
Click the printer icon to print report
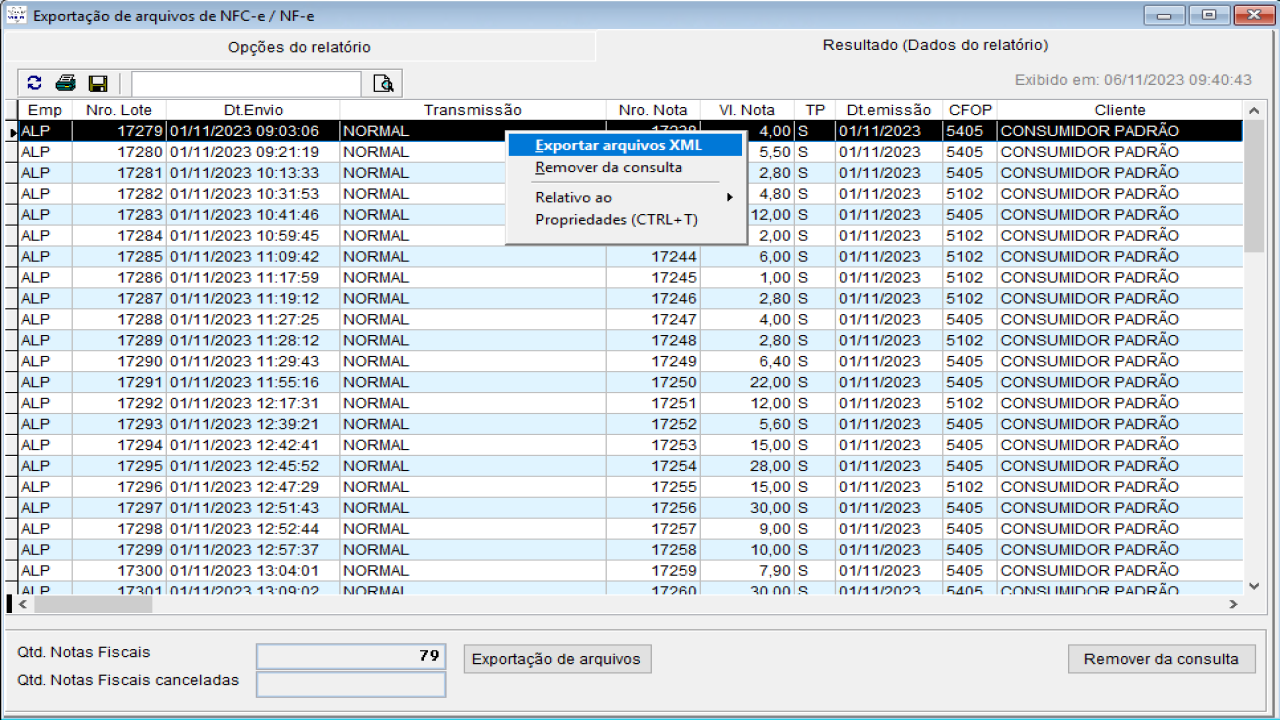click(66, 83)
